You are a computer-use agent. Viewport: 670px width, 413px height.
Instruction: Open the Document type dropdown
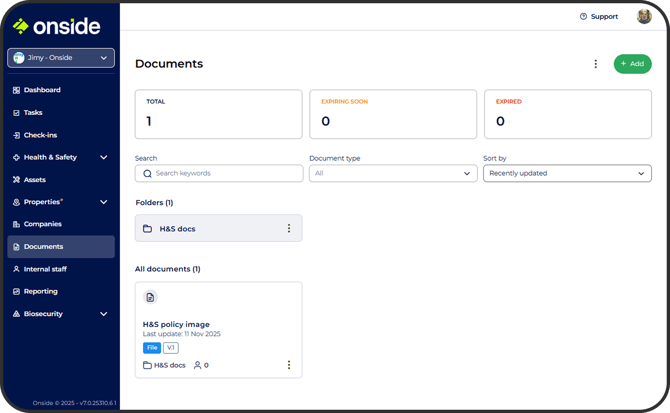click(393, 173)
